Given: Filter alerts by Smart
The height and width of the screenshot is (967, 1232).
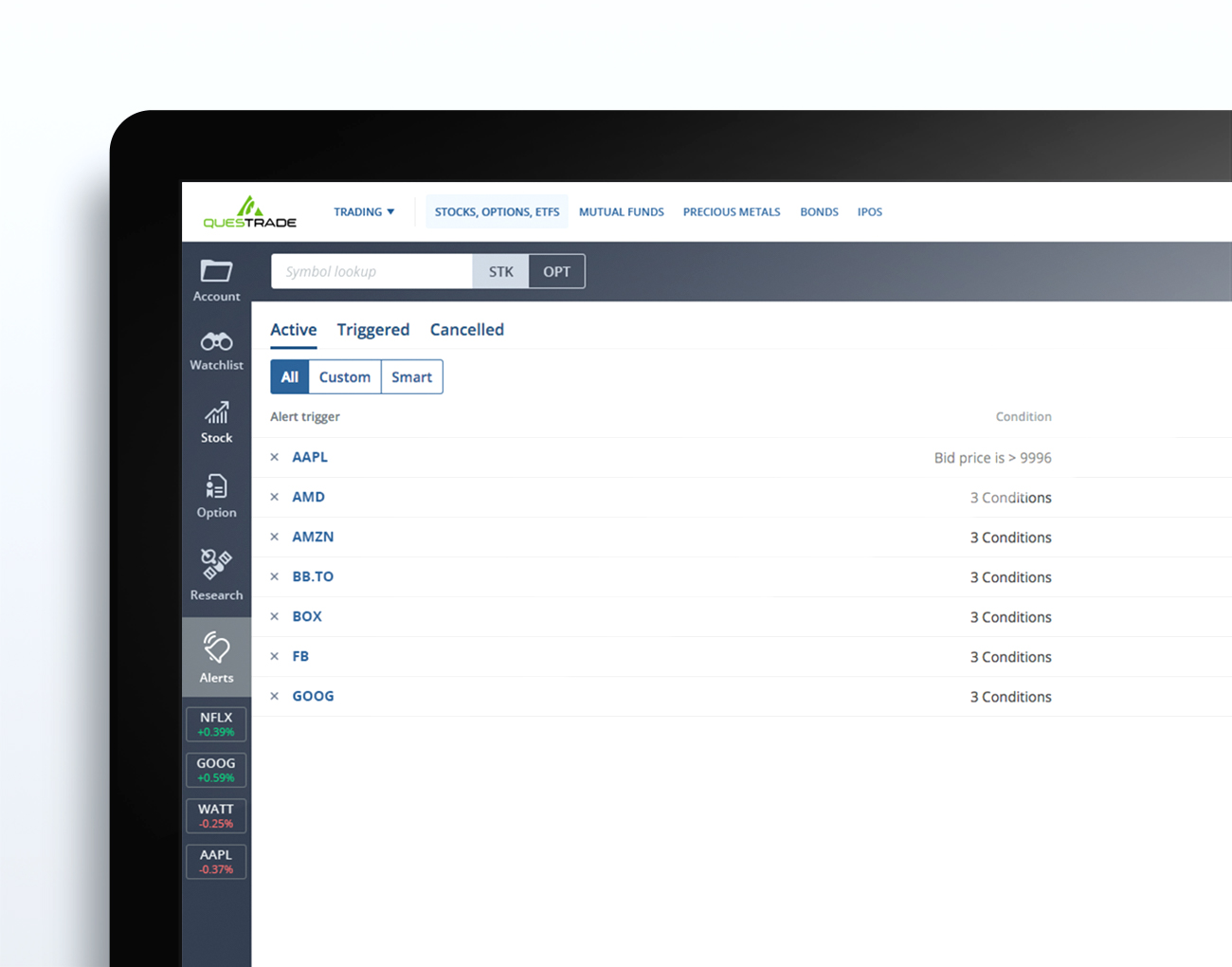Looking at the screenshot, I should [411, 376].
